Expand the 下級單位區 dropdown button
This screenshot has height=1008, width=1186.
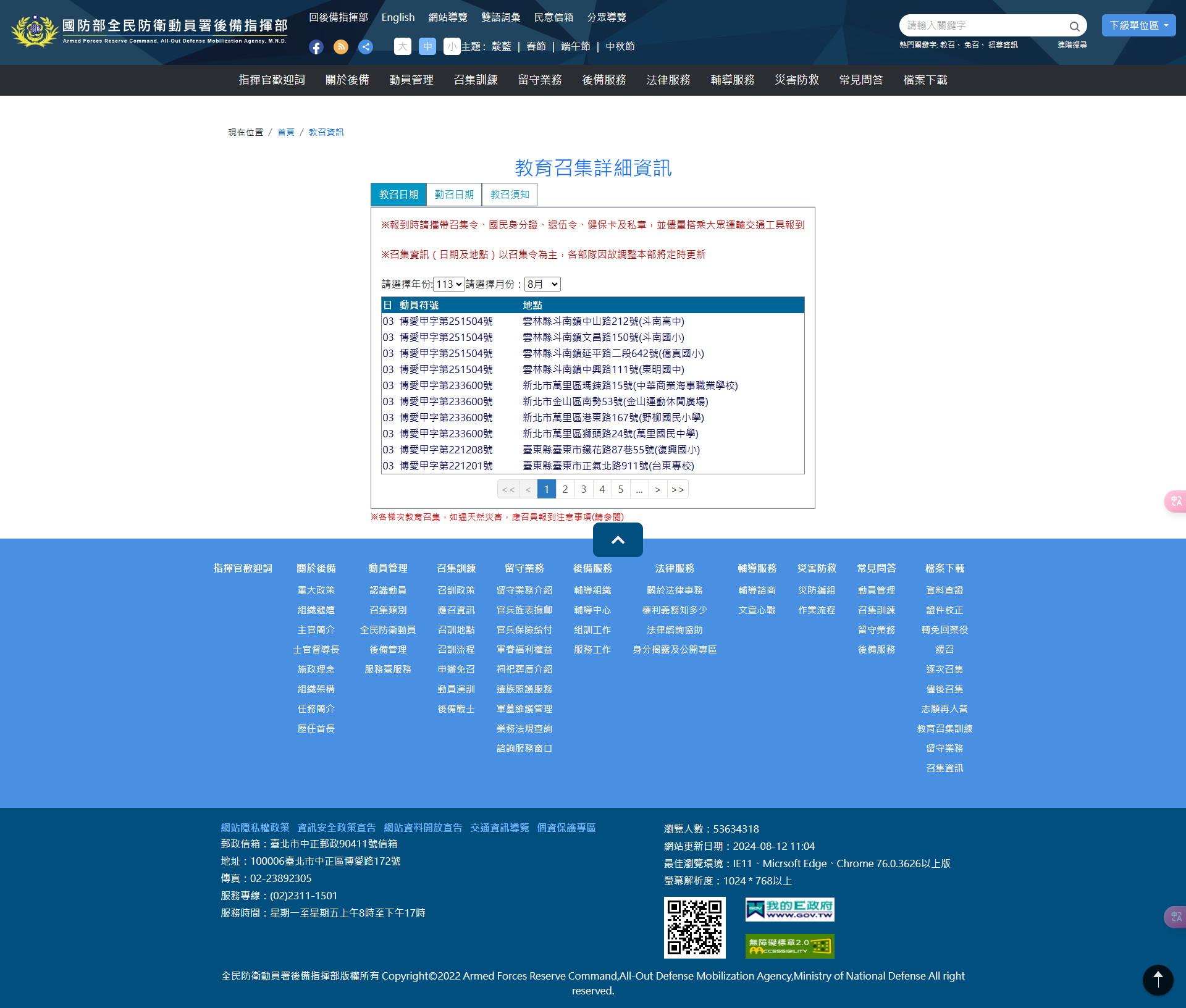coord(1138,25)
